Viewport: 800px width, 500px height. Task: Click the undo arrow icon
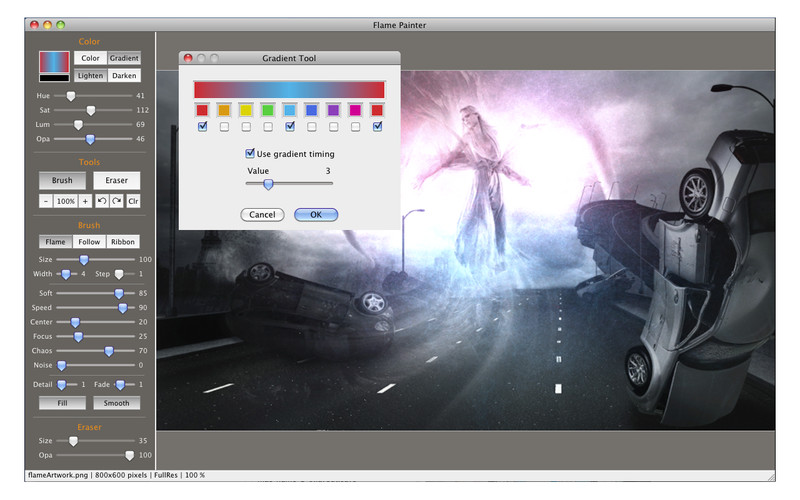(102, 201)
